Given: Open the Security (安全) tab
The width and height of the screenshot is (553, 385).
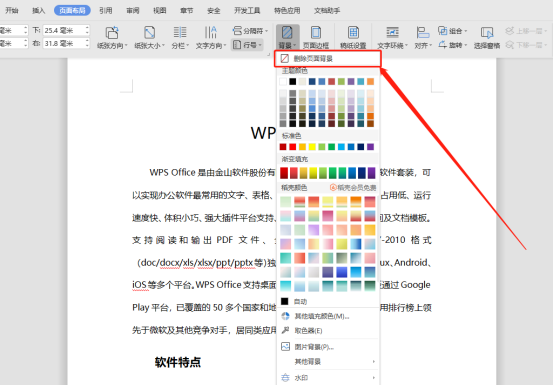Looking at the screenshot, I should 214,11.
